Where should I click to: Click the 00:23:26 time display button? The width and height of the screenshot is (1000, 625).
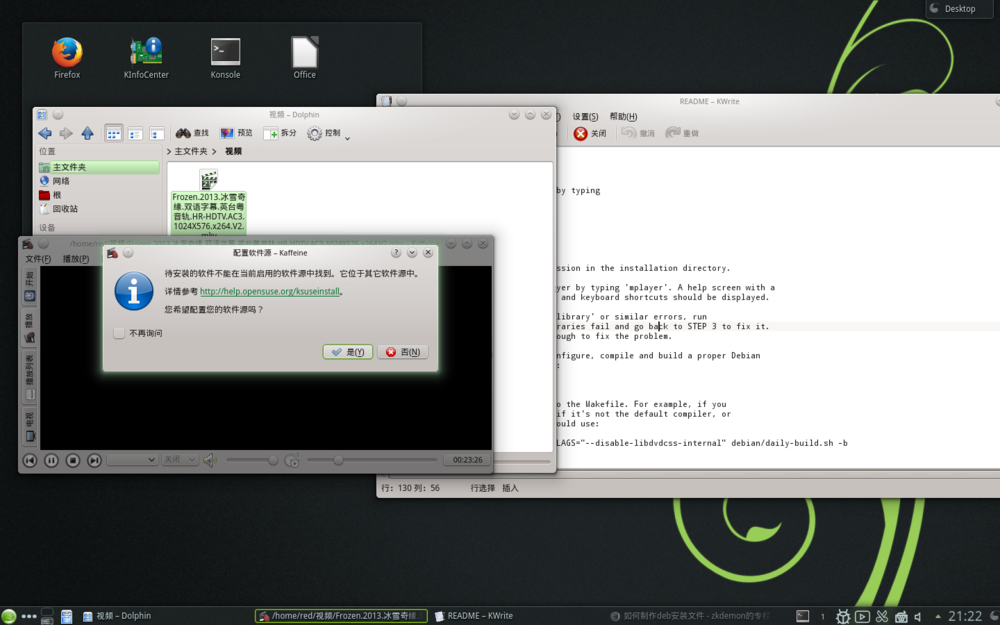pyautogui.click(x=467, y=460)
